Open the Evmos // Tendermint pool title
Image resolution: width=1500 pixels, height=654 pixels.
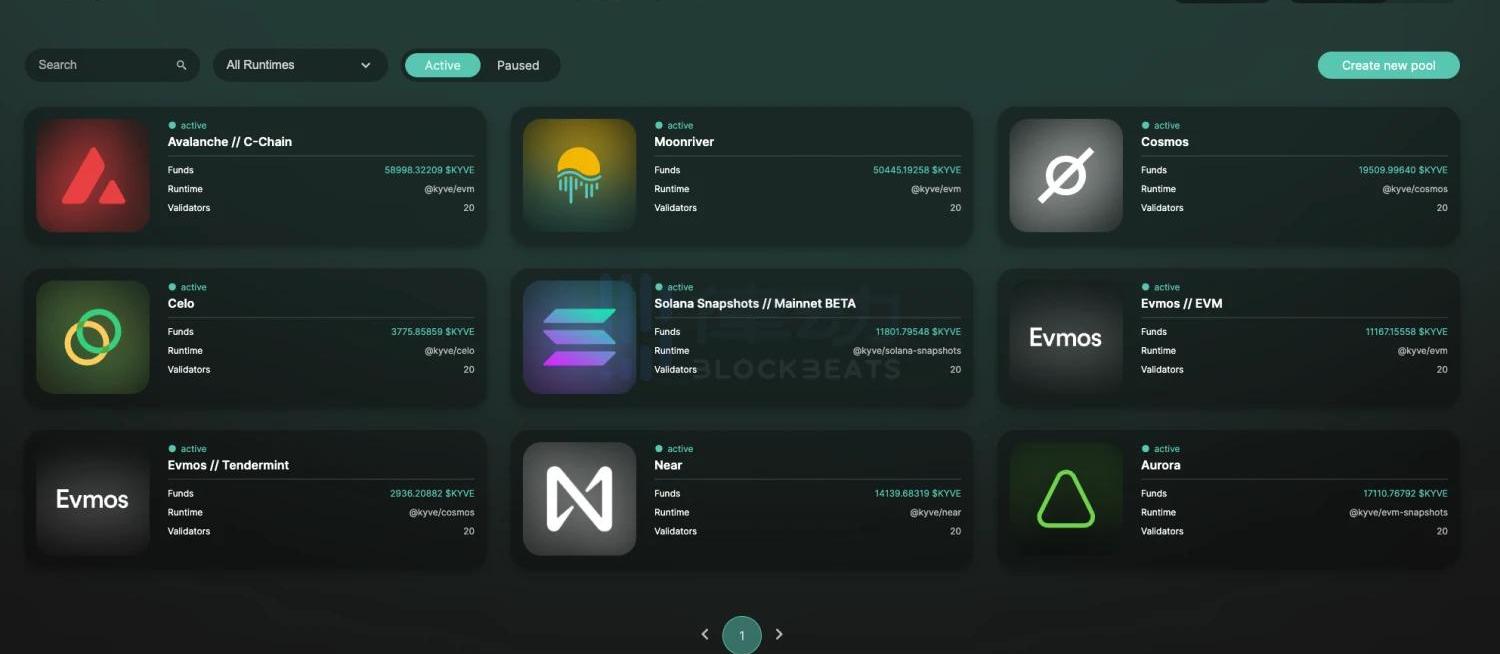pyautogui.click(x=228, y=465)
